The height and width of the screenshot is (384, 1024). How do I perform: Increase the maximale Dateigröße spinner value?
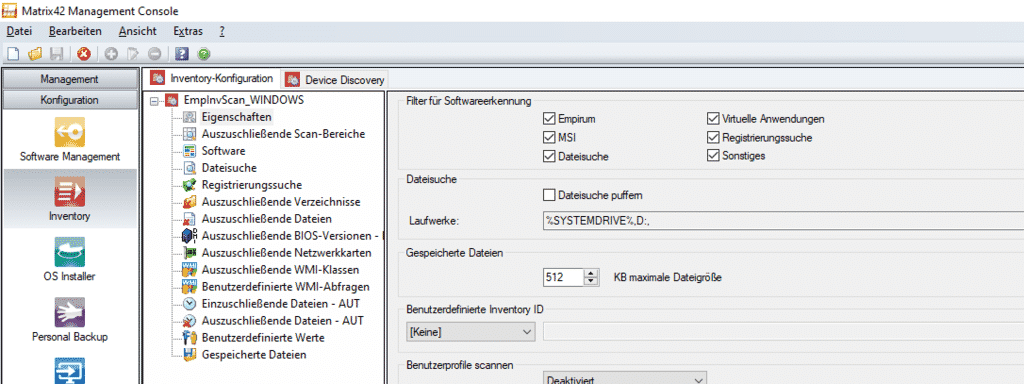(591, 273)
